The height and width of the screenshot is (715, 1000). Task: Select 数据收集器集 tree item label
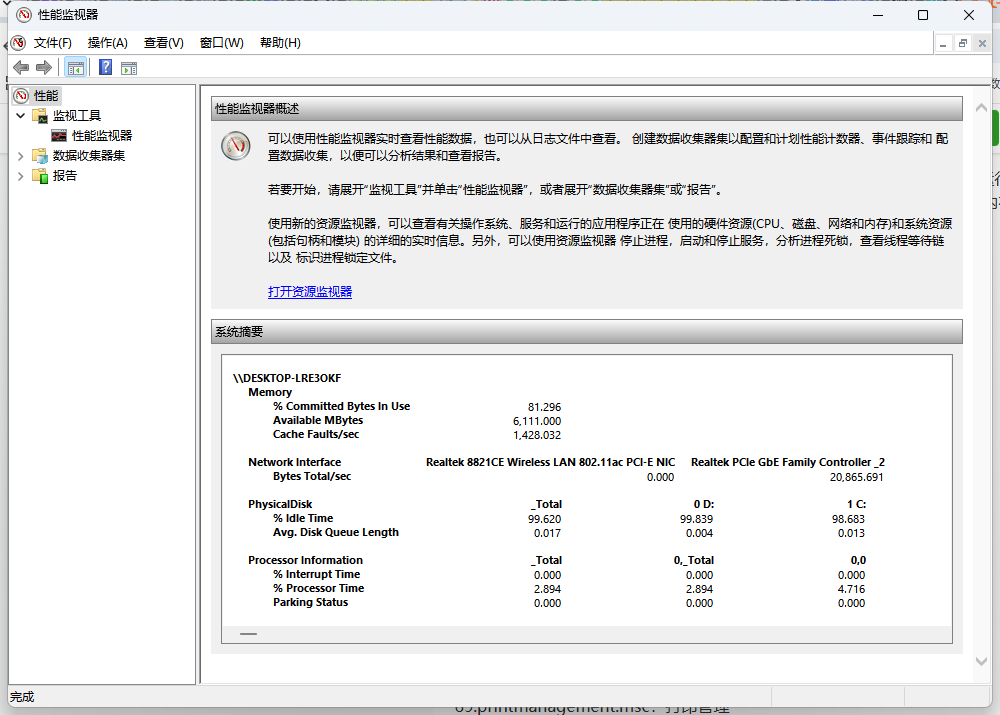coord(89,156)
